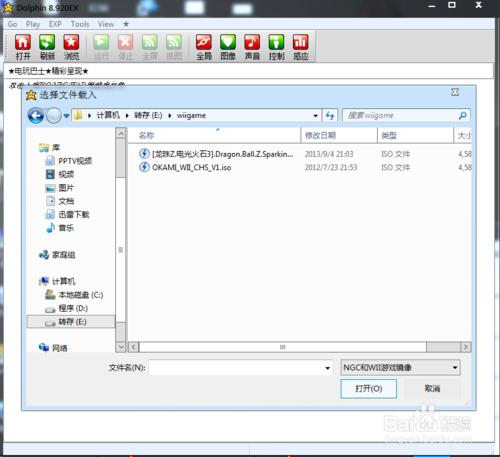This screenshot has height=457, width=500.
Task: Open the star menu item
Action: (126, 24)
